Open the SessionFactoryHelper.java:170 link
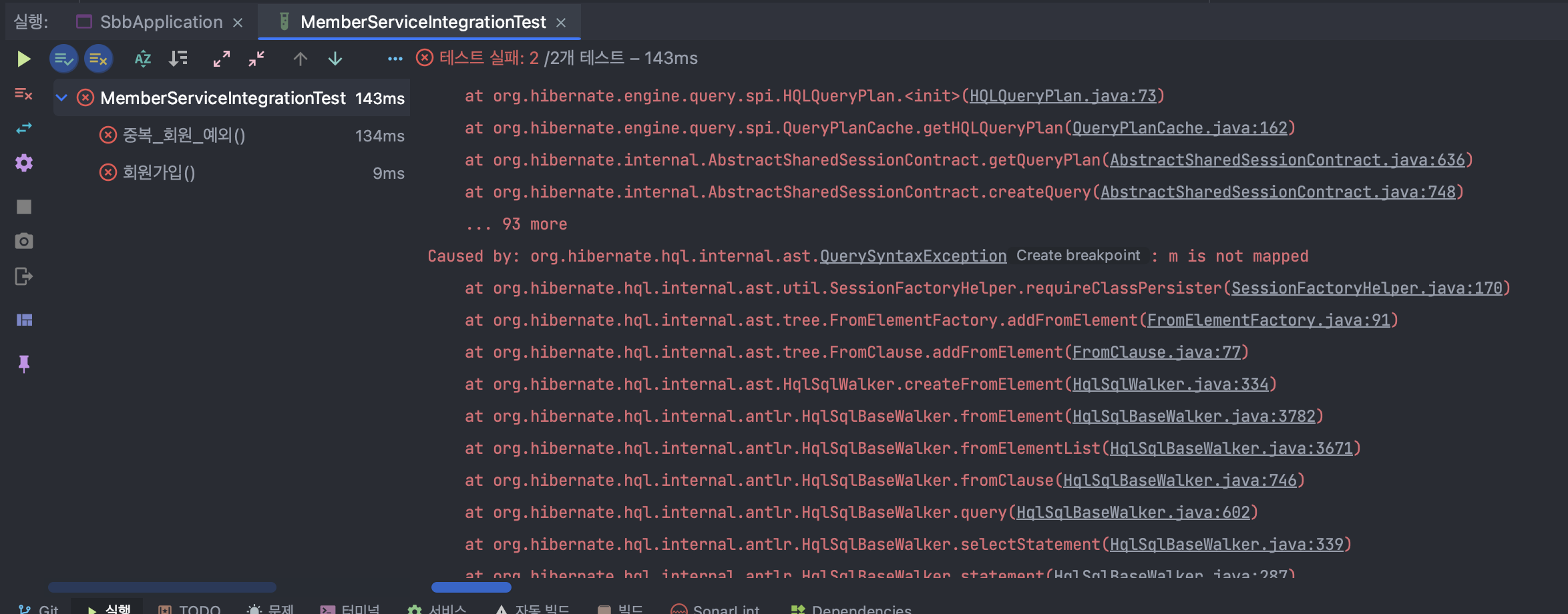The height and width of the screenshot is (614, 1568). (x=1366, y=288)
